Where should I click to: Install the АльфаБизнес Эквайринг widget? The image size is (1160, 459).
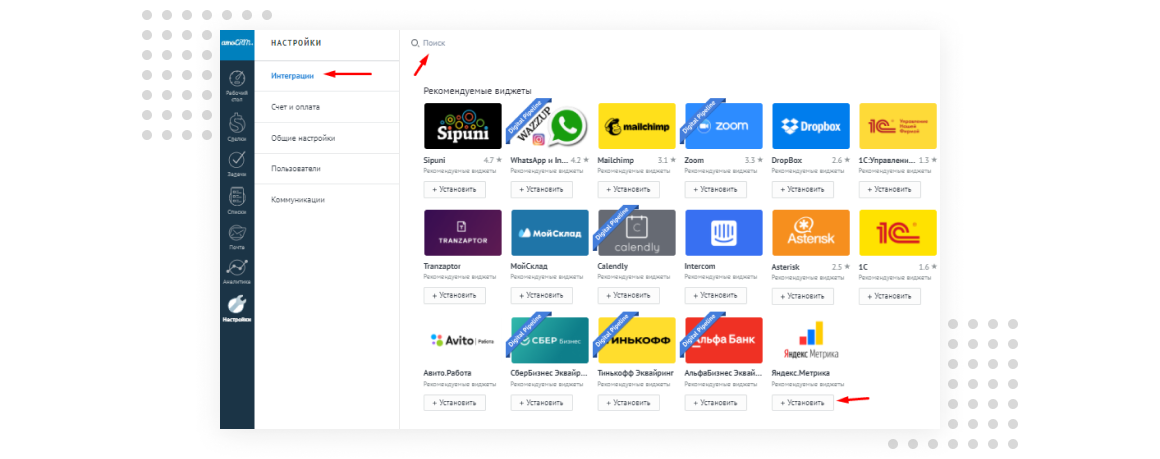tap(716, 403)
